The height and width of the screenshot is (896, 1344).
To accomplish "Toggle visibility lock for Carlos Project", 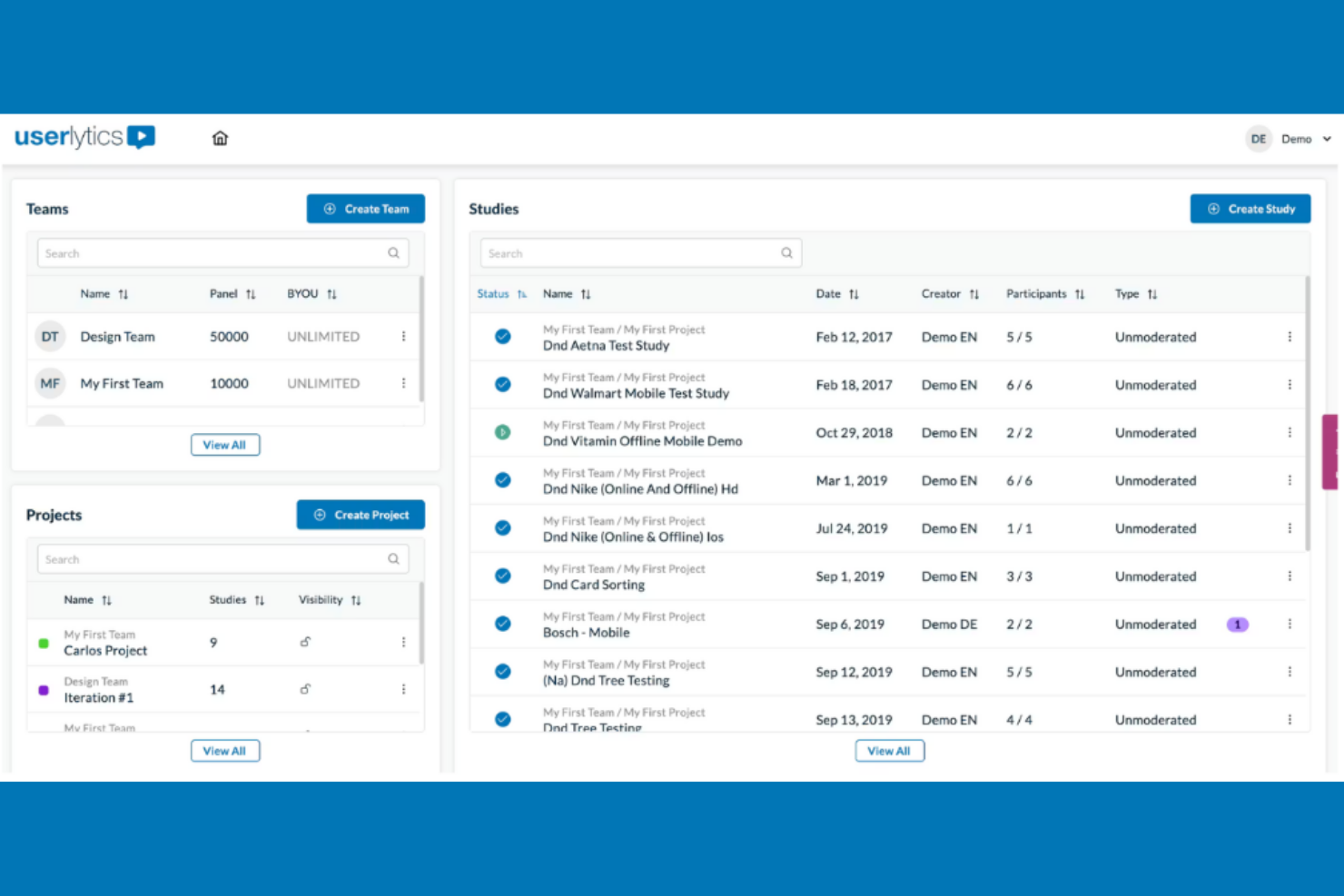I will (306, 642).
